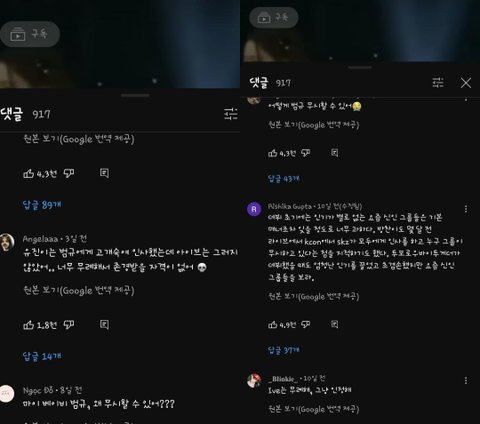Screen dimensions: 480x424
Task: Open more options for _Blinkie_ comment
Action: [x=466, y=381]
